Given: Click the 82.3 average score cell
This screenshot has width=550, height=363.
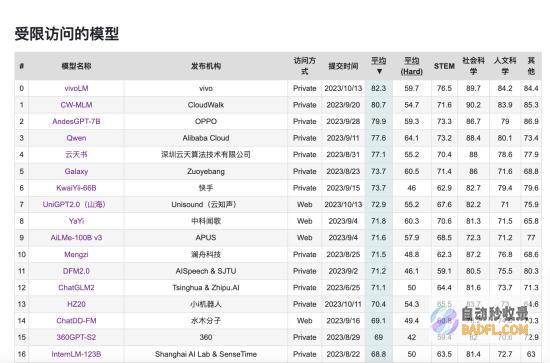Looking at the screenshot, I should 378,88.
